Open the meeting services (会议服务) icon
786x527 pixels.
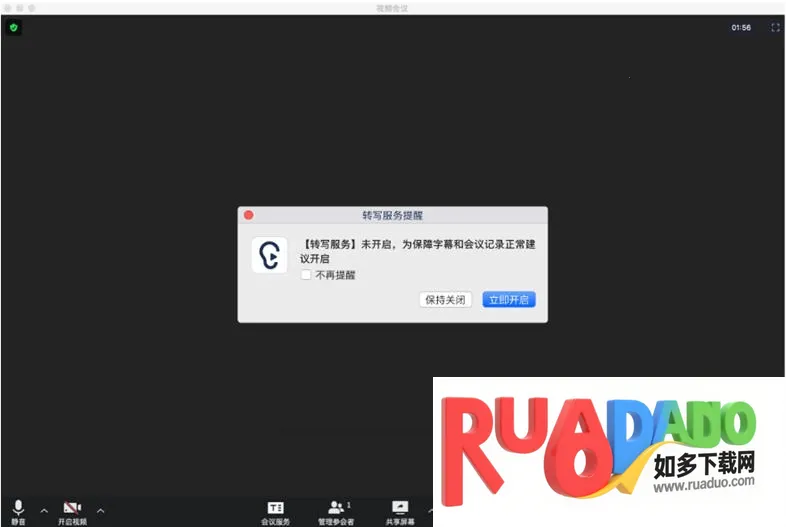276,508
